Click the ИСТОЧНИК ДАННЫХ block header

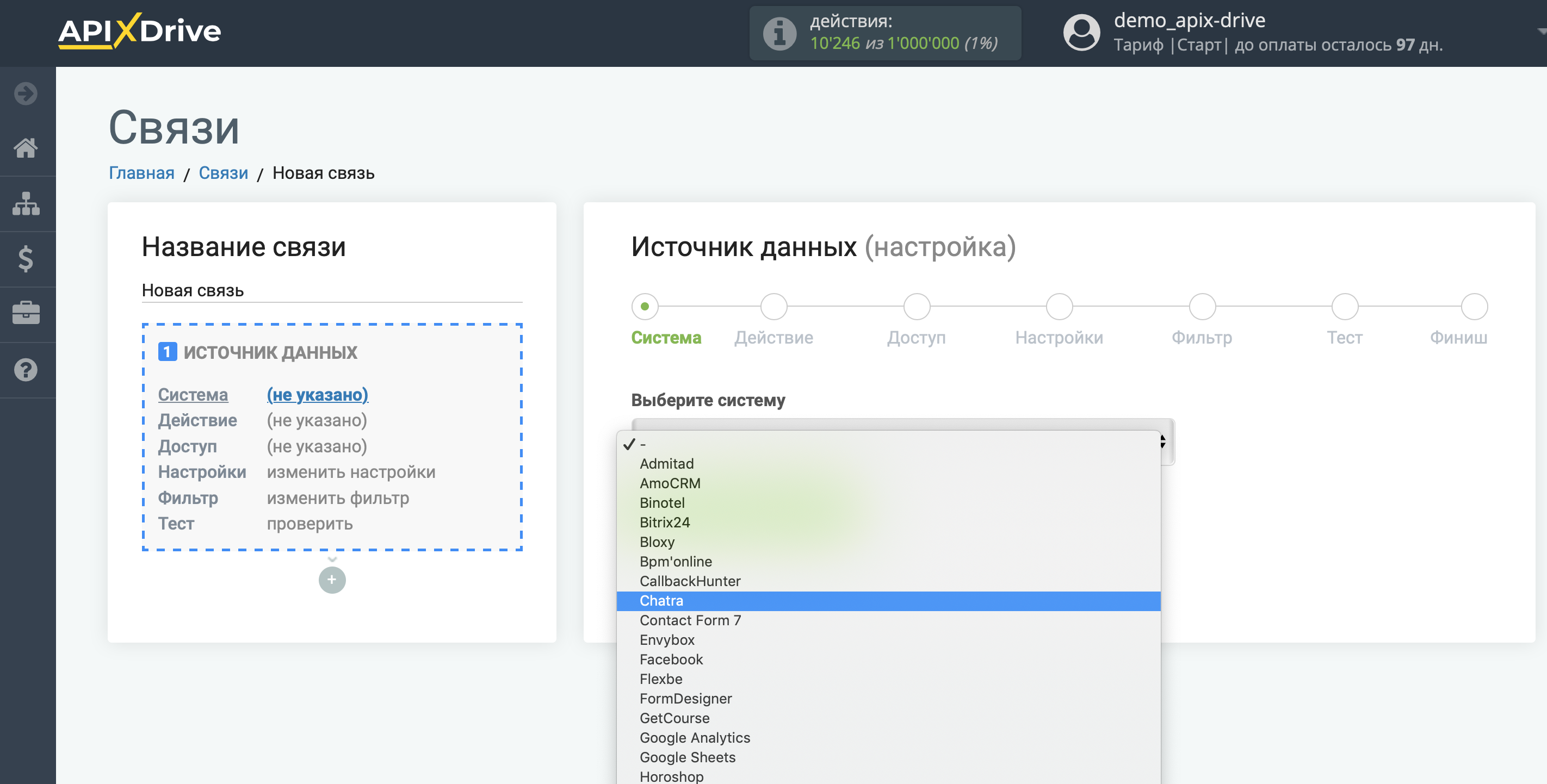tap(270, 352)
